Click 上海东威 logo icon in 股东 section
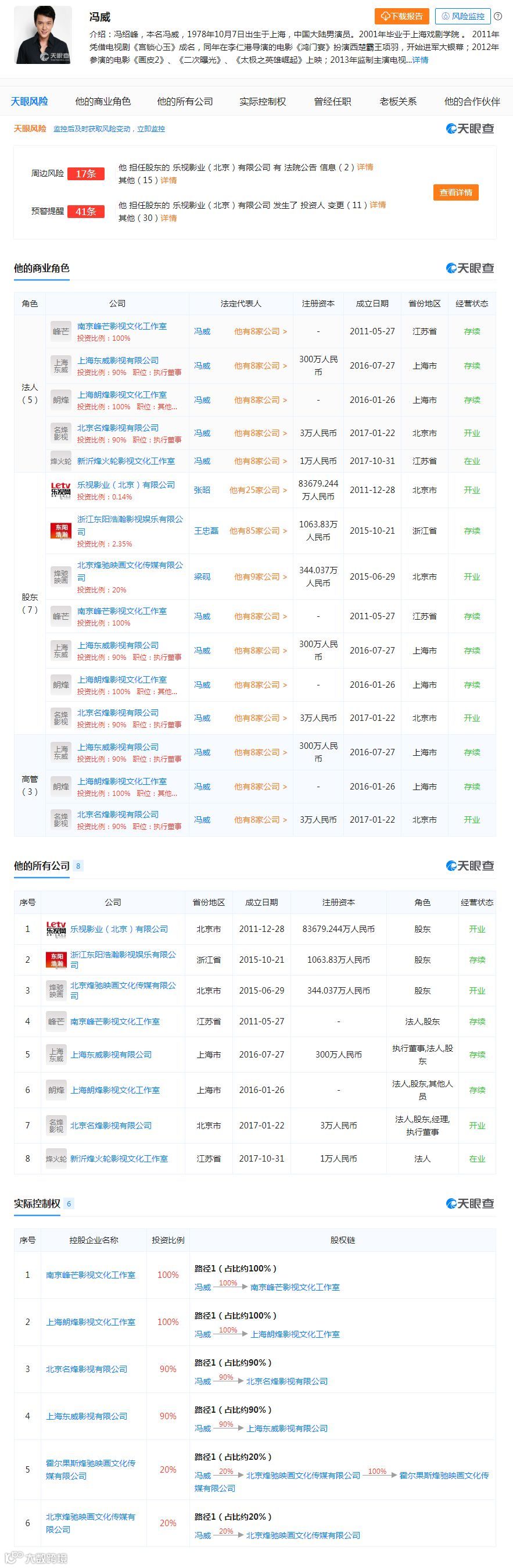This screenshot has height=1568, width=513. [61, 651]
